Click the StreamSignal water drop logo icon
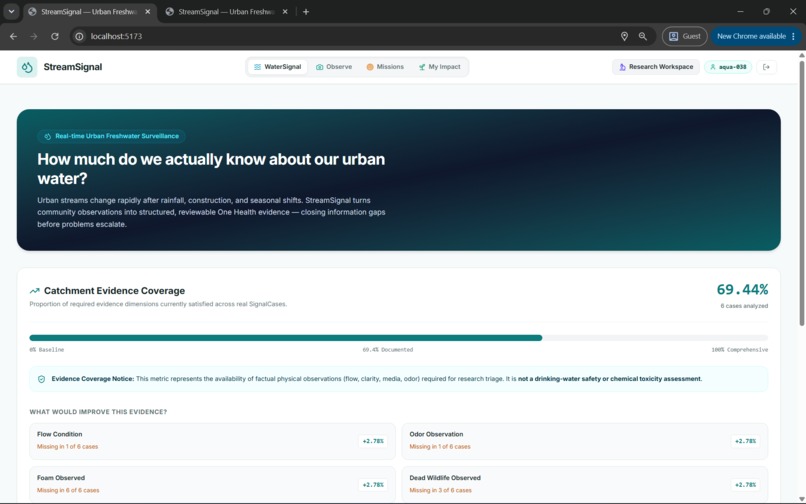This screenshot has height=504, width=806. pos(27,67)
